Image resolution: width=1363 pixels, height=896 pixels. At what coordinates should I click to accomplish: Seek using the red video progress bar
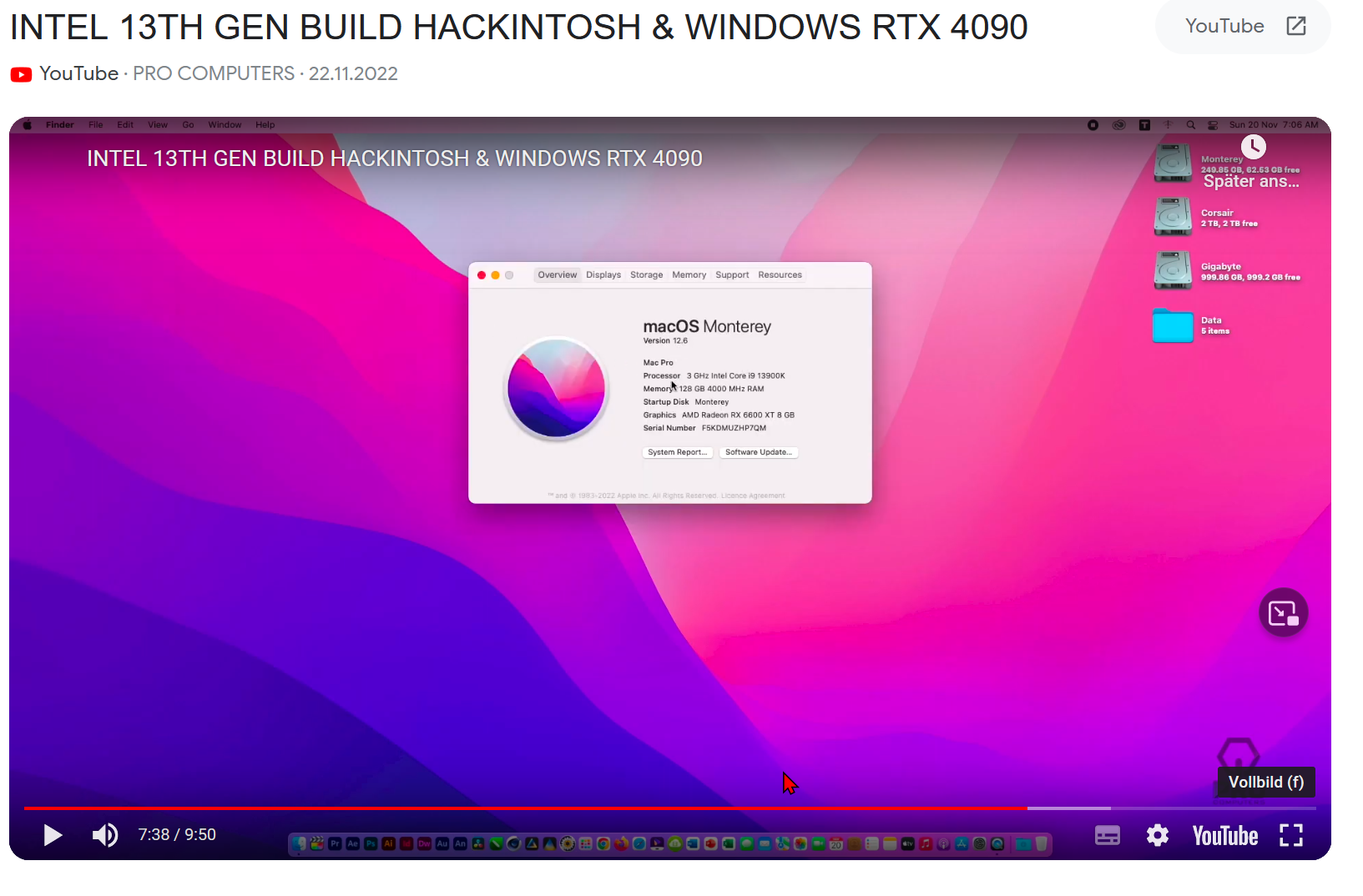669,808
